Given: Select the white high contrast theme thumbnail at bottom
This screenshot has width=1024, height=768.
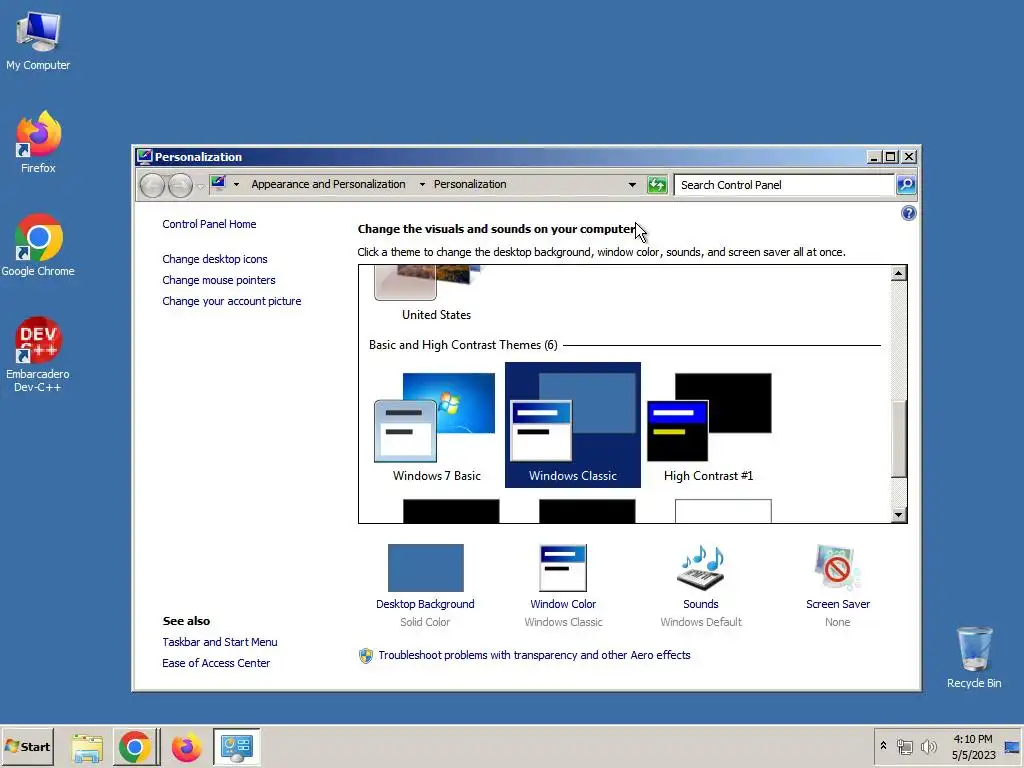Looking at the screenshot, I should coord(723,511).
